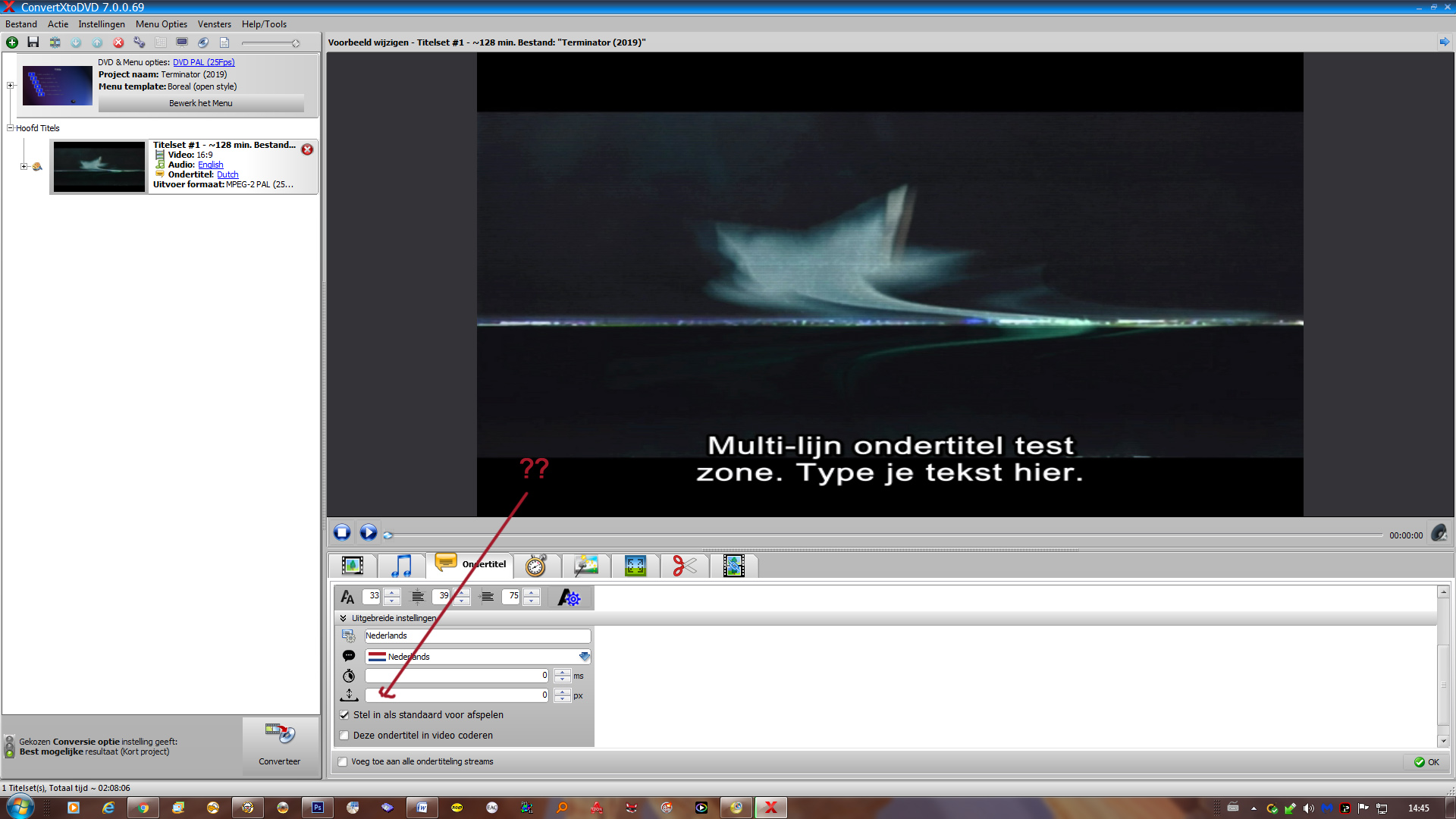Stop the preview playback
1456x819 pixels.
coord(342,532)
